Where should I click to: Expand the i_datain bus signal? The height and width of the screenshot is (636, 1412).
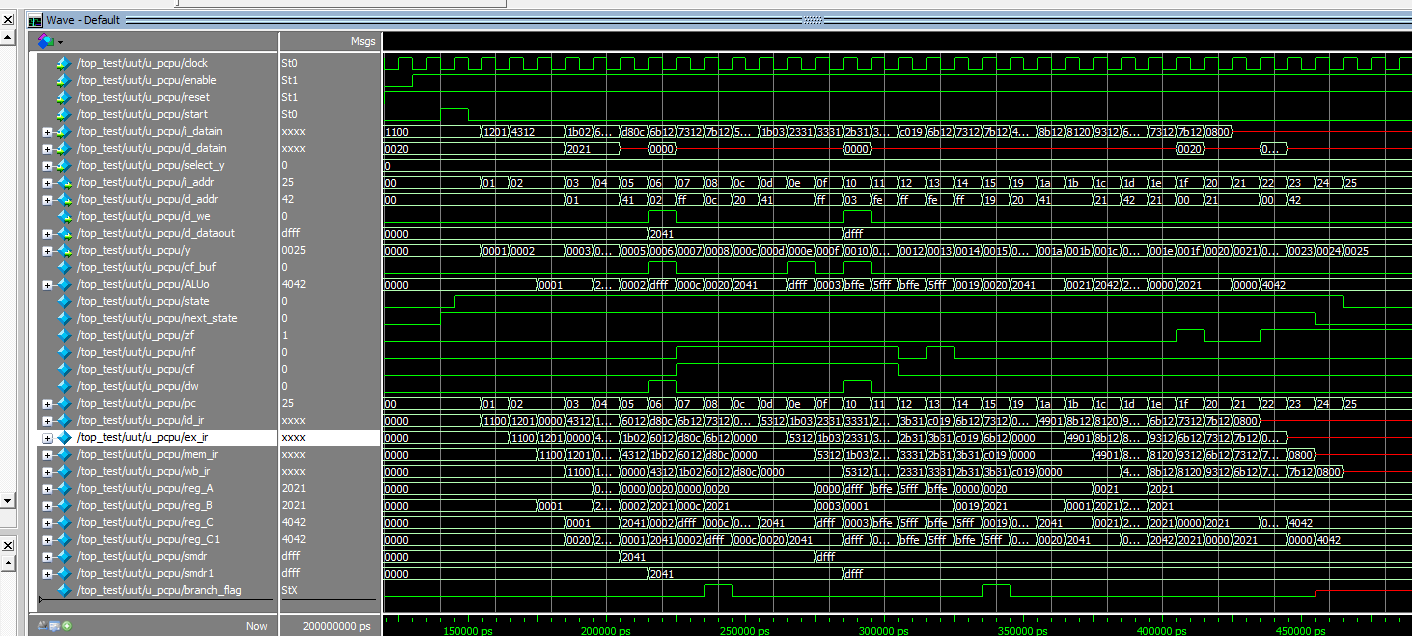click(47, 131)
